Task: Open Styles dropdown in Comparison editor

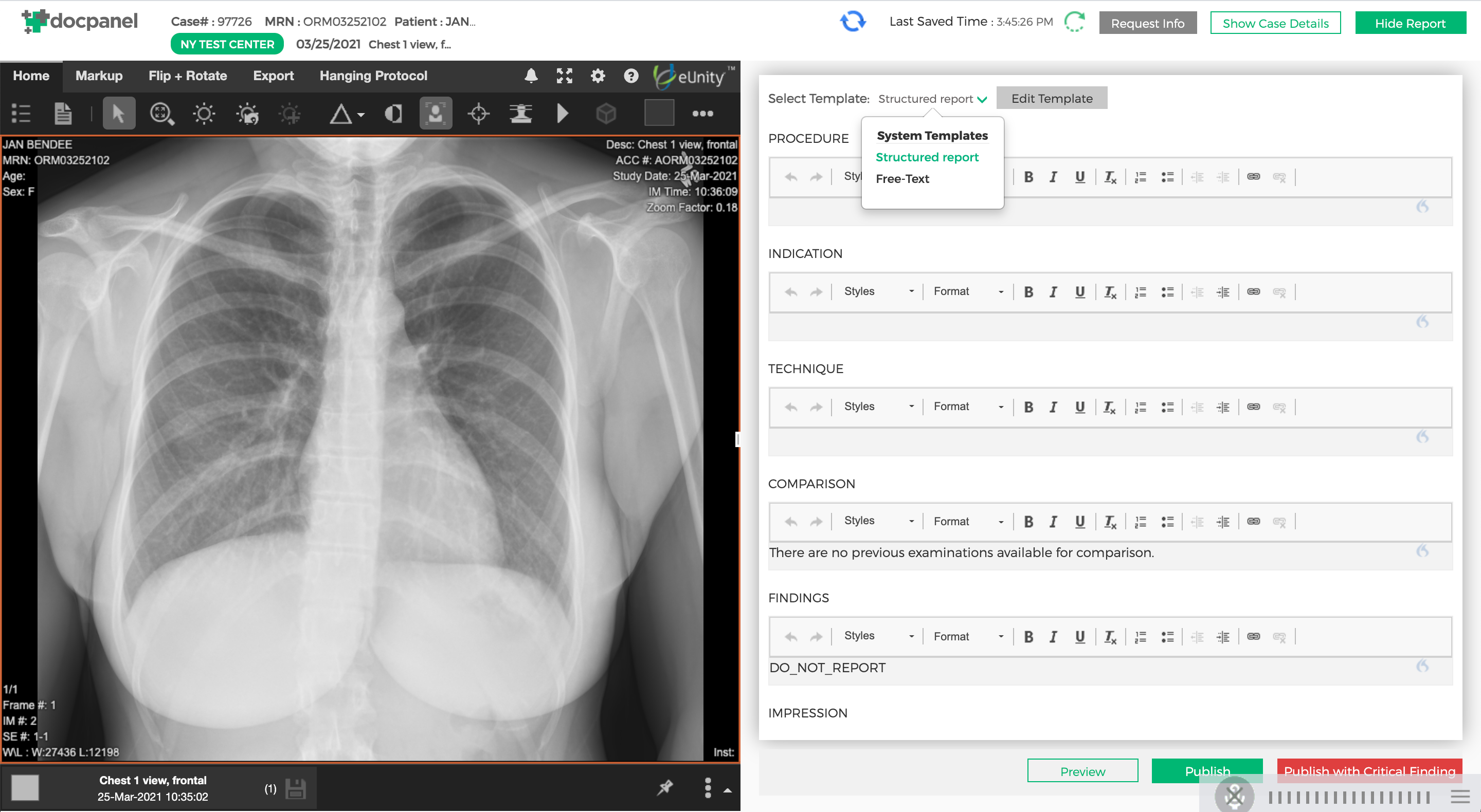Action: tap(878, 521)
